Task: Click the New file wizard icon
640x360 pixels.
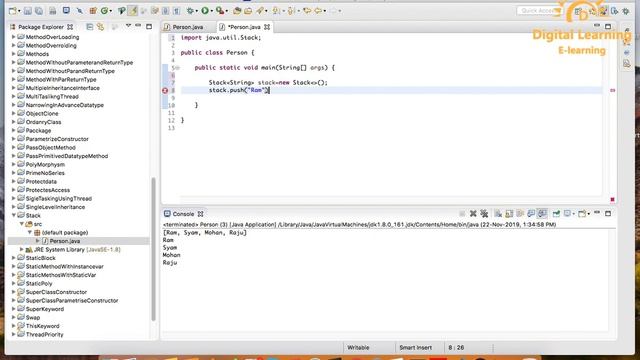Action: pyautogui.click(x=12, y=11)
